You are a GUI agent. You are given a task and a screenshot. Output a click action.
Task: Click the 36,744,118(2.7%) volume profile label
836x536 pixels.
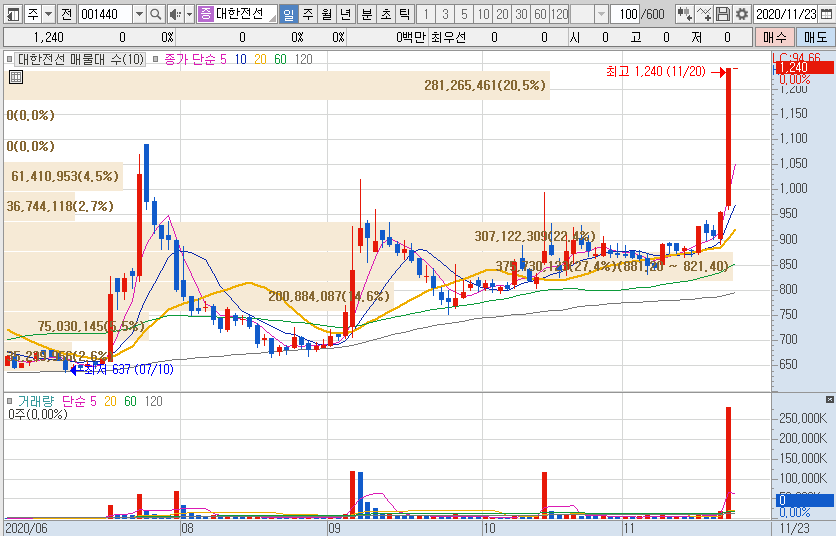click(60, 206)
